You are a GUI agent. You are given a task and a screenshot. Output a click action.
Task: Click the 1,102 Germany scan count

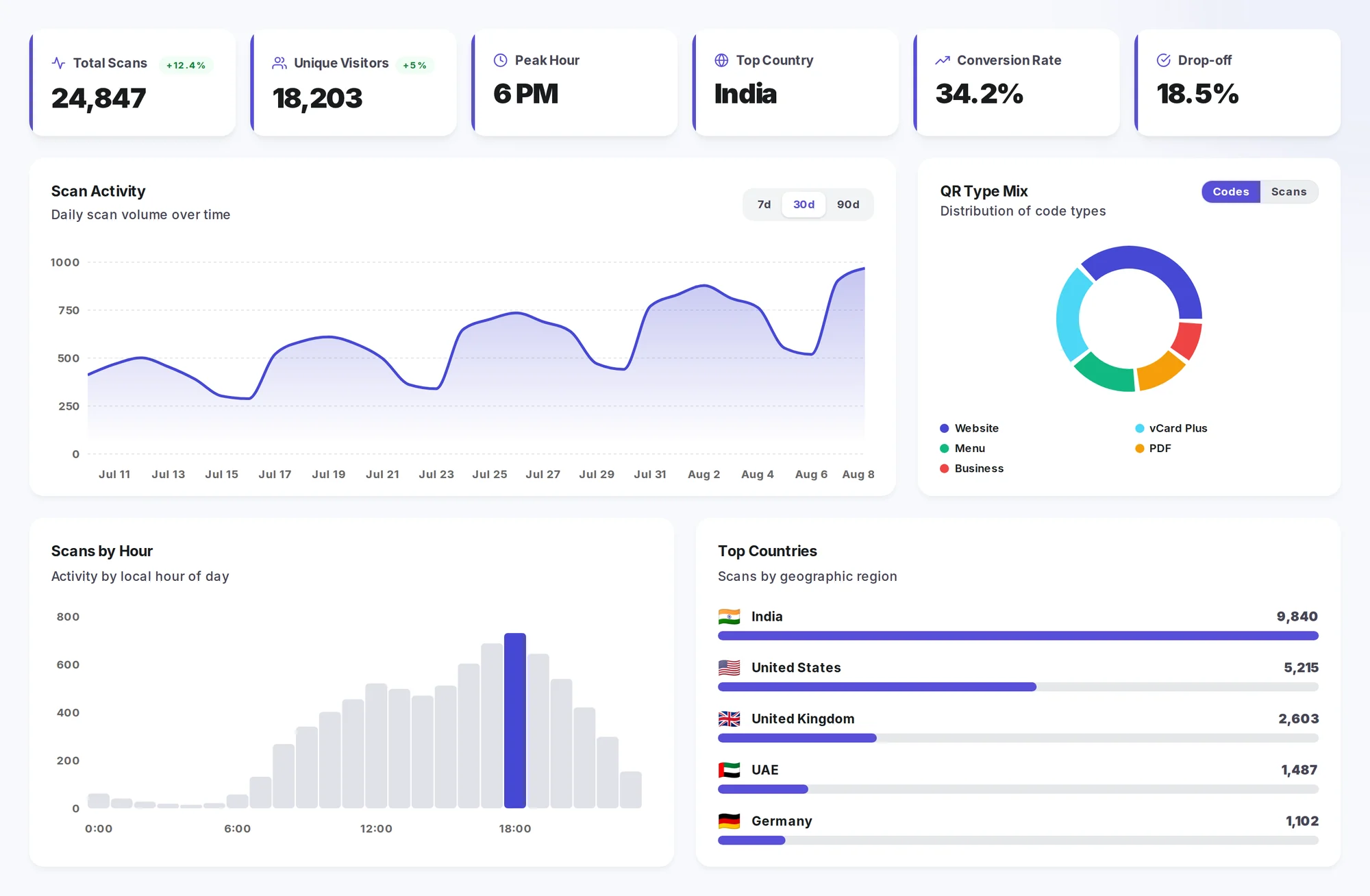pyautogui.click(x=1301, y=821)
